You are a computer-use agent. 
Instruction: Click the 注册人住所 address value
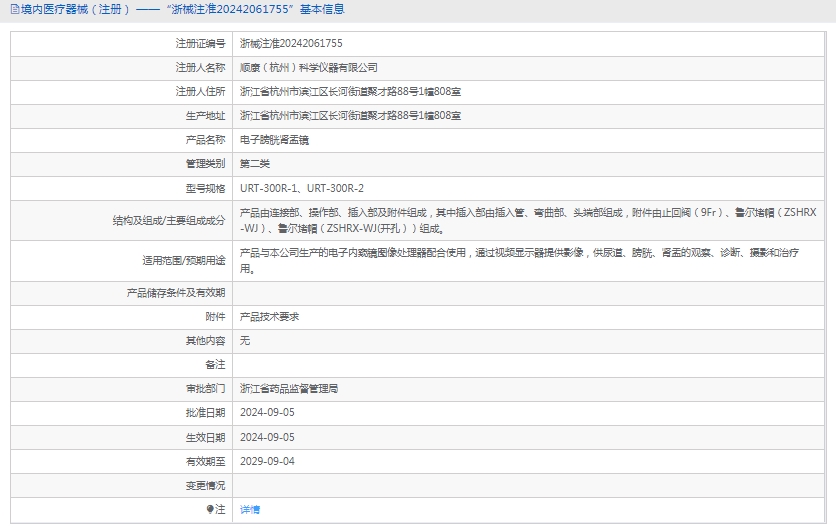click(x=350, y=92)
